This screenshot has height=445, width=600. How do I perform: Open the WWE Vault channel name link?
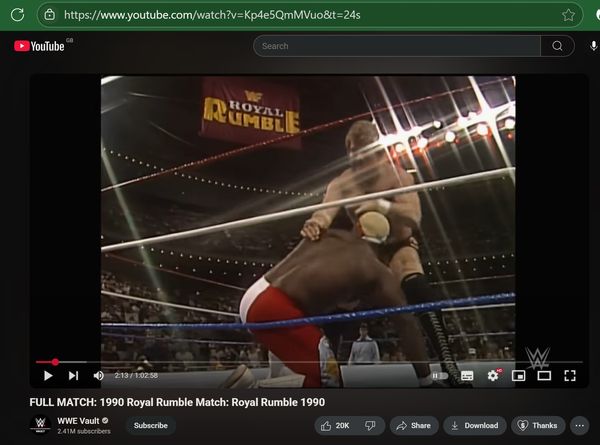[x=78, y=421]
